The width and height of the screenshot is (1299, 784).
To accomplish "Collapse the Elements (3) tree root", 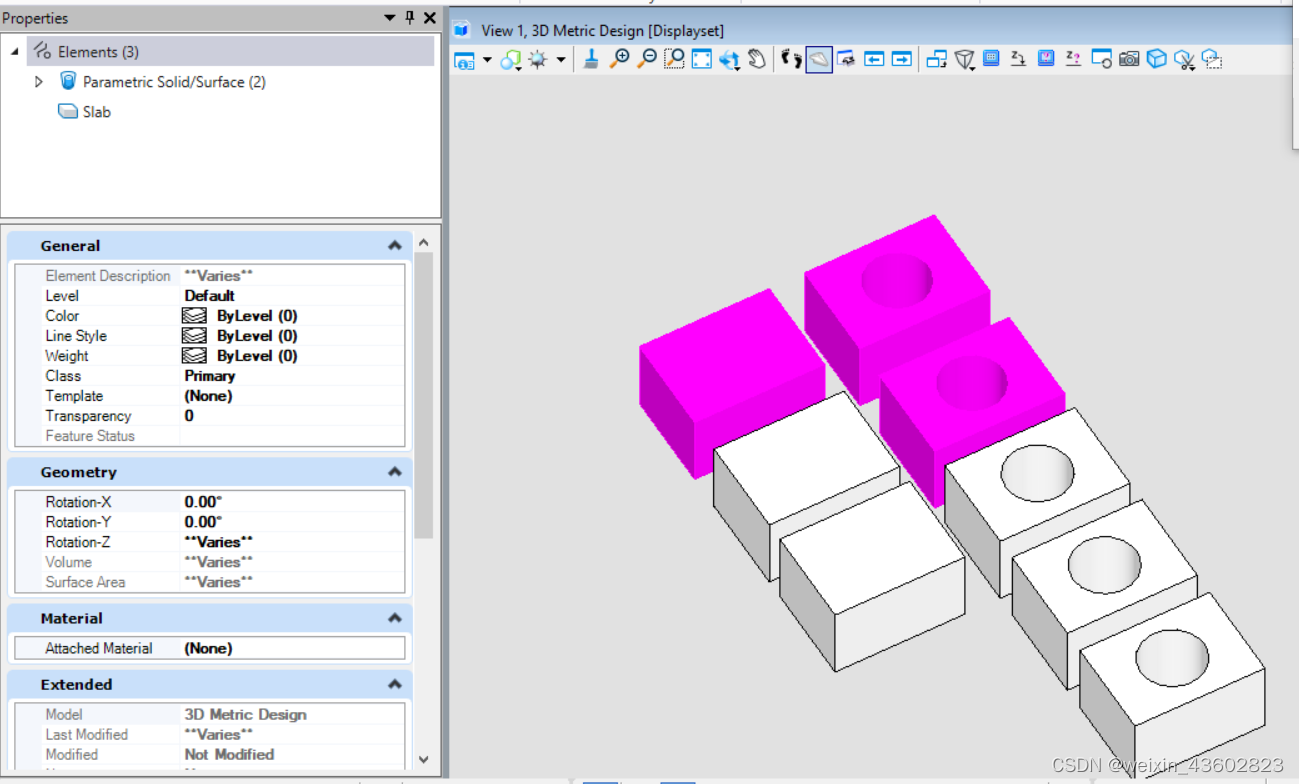I will [x=15, y=52].
